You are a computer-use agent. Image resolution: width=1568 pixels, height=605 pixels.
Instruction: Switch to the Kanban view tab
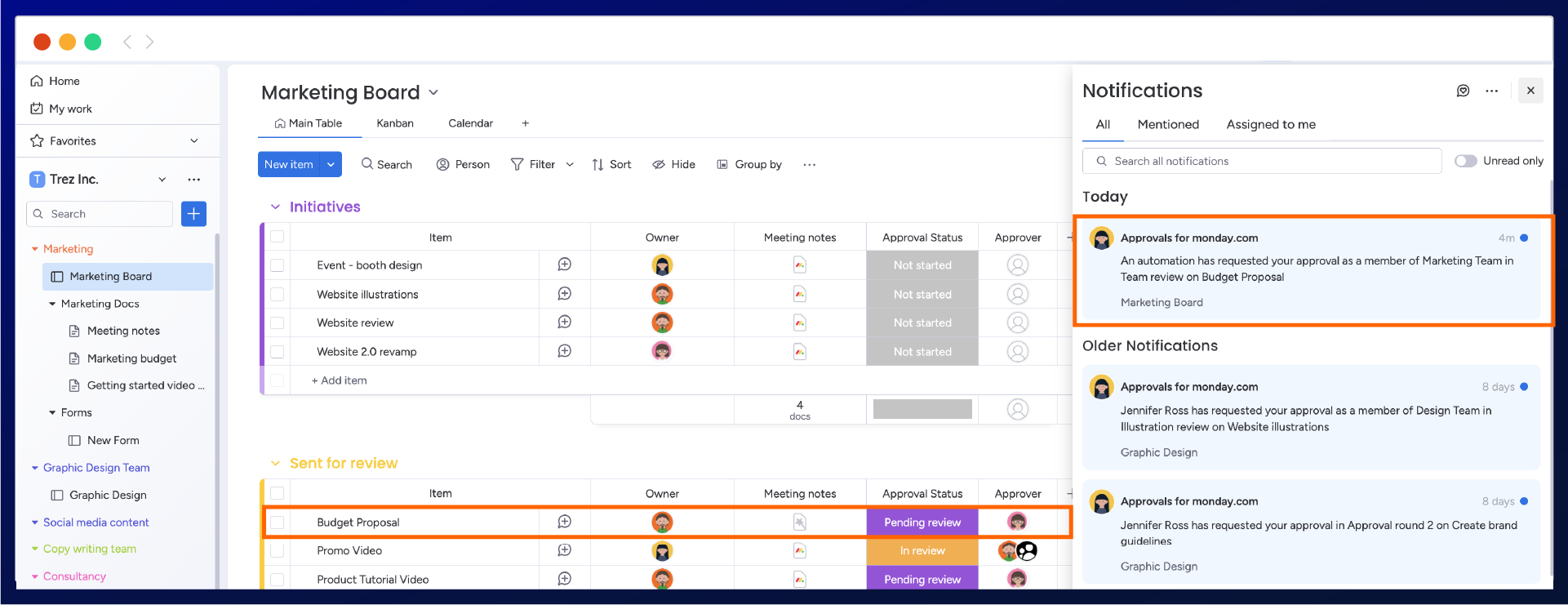(395, 123)
